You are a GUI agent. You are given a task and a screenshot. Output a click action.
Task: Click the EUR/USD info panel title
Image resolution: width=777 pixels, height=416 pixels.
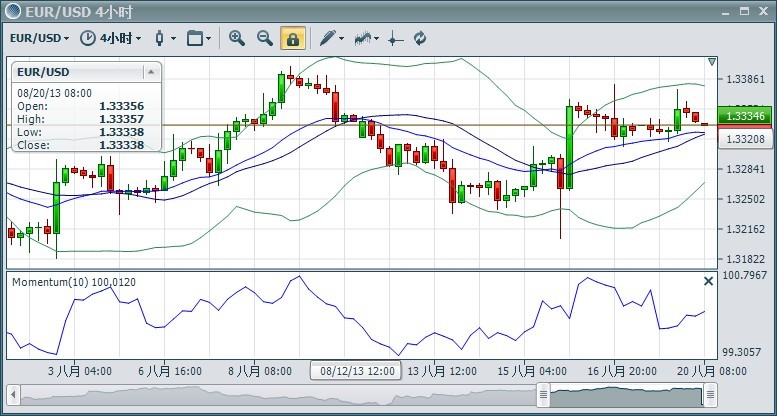[43, 72]
